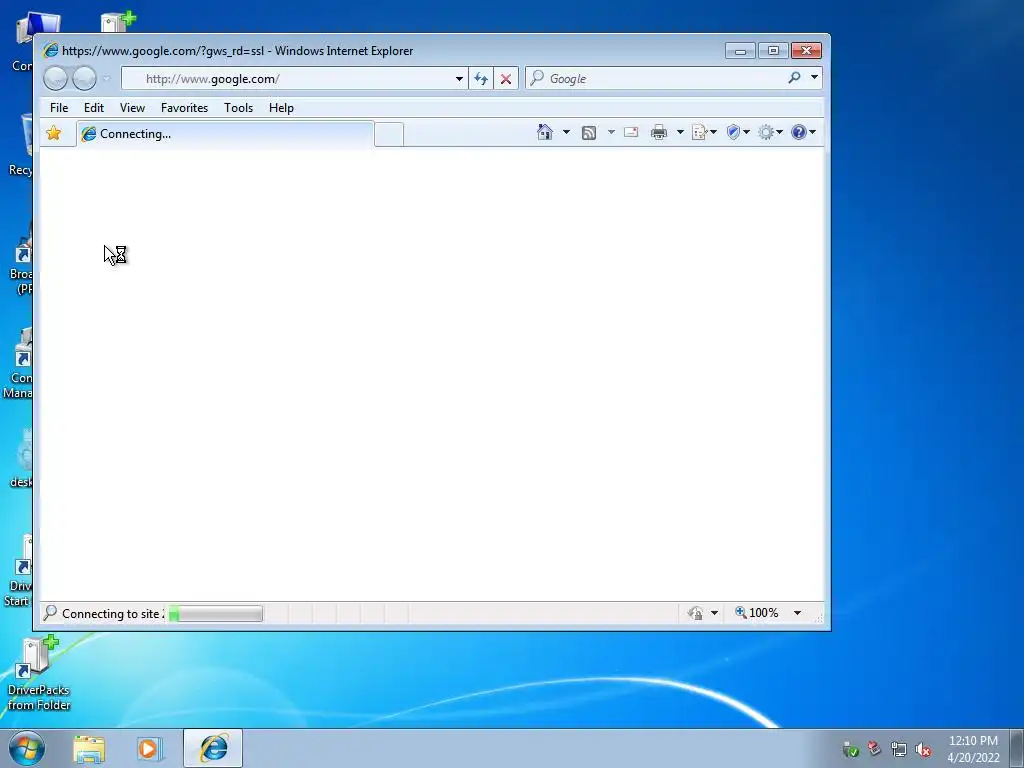Stop loading with the red X

click(x=505, y=78)
